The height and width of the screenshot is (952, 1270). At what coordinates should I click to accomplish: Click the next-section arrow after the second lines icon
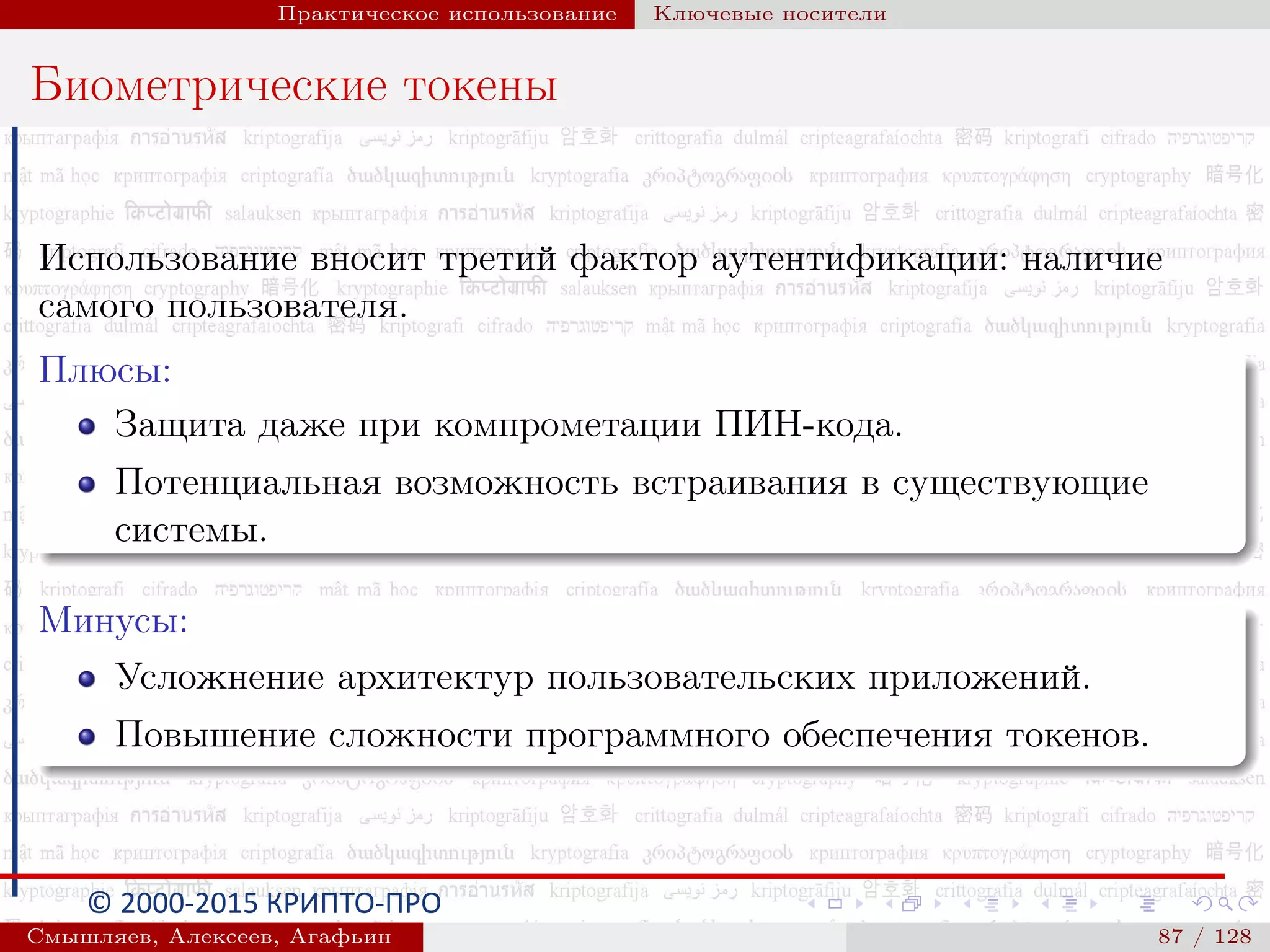coord(1094,904)
